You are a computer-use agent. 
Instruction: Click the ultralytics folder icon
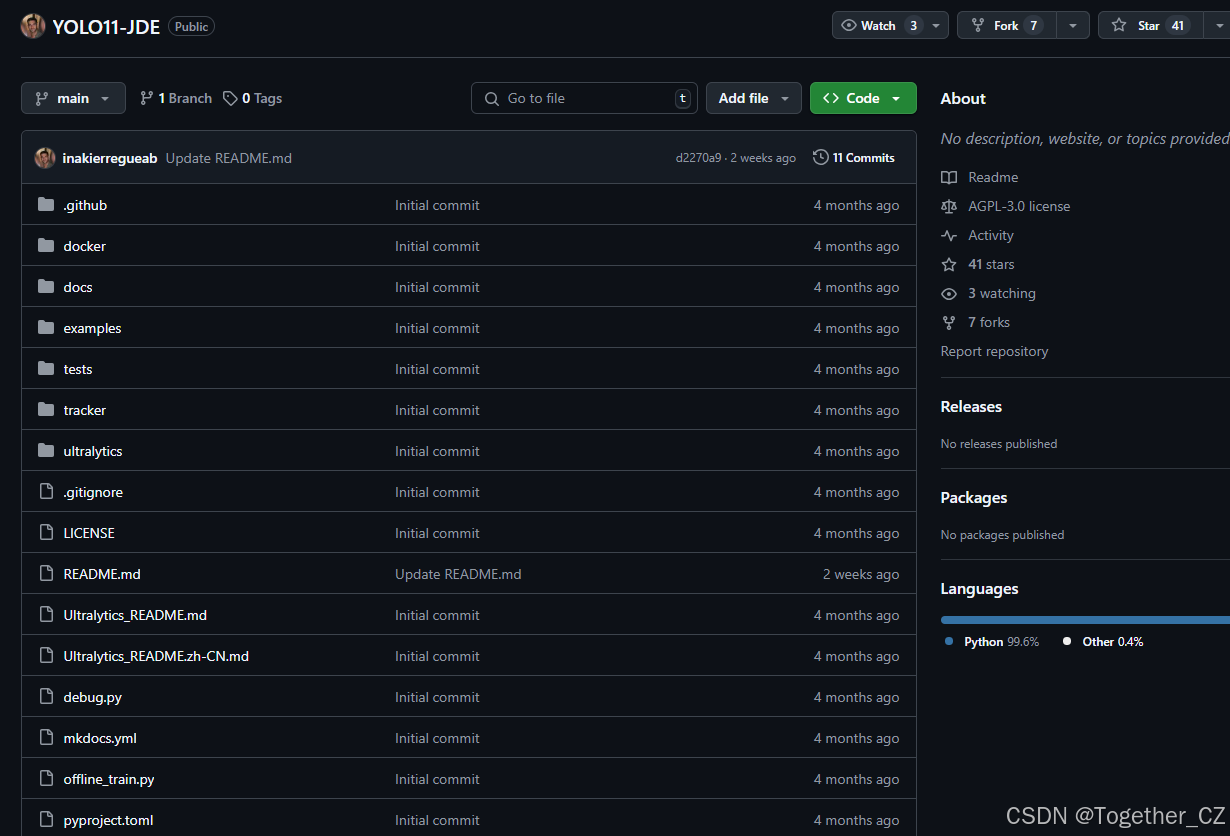click(x=45, y=451)
